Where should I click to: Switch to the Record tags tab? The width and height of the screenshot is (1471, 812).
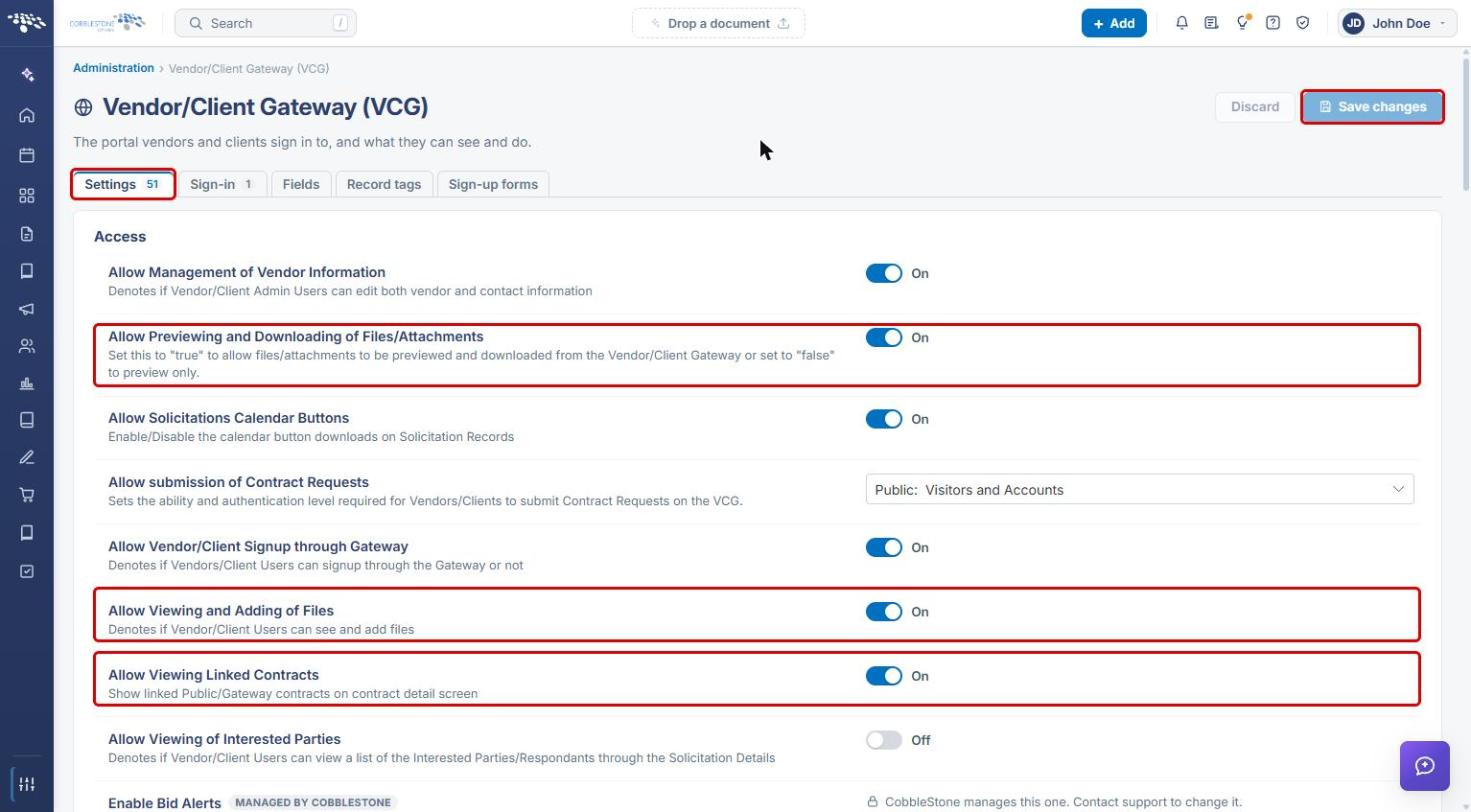coord(384,184)
